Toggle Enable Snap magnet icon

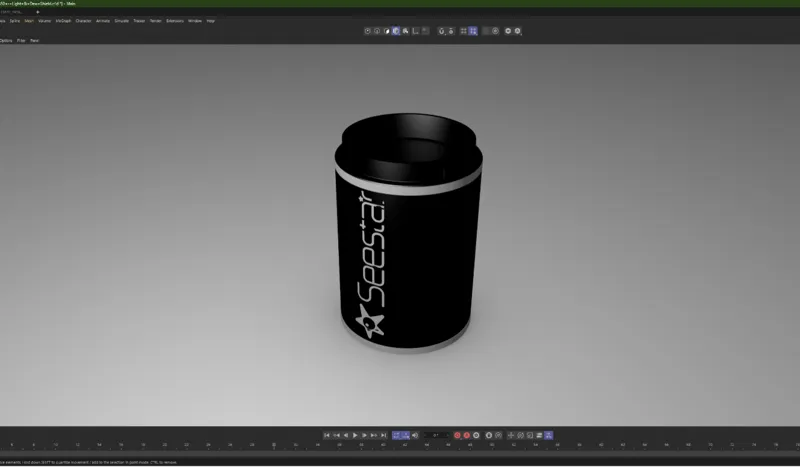tap(442, 31)
